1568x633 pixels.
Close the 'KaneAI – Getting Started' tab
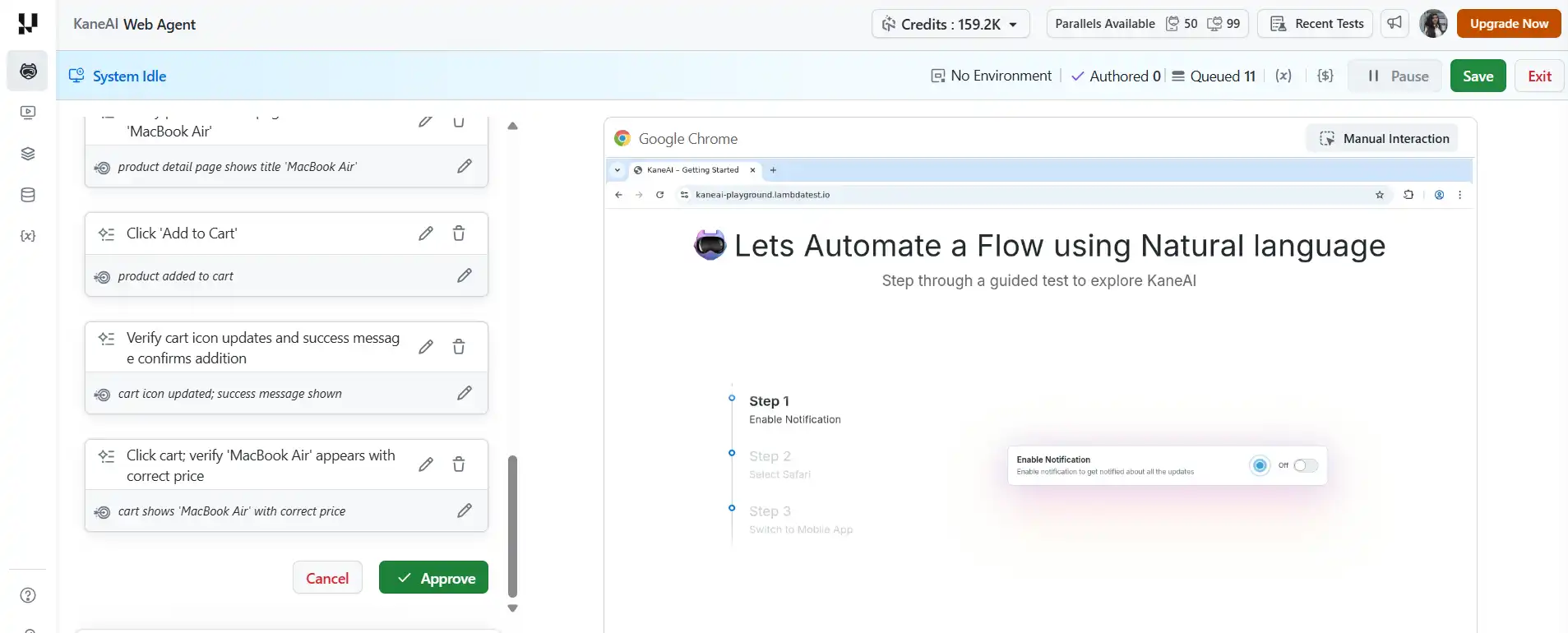coord(752,170)
